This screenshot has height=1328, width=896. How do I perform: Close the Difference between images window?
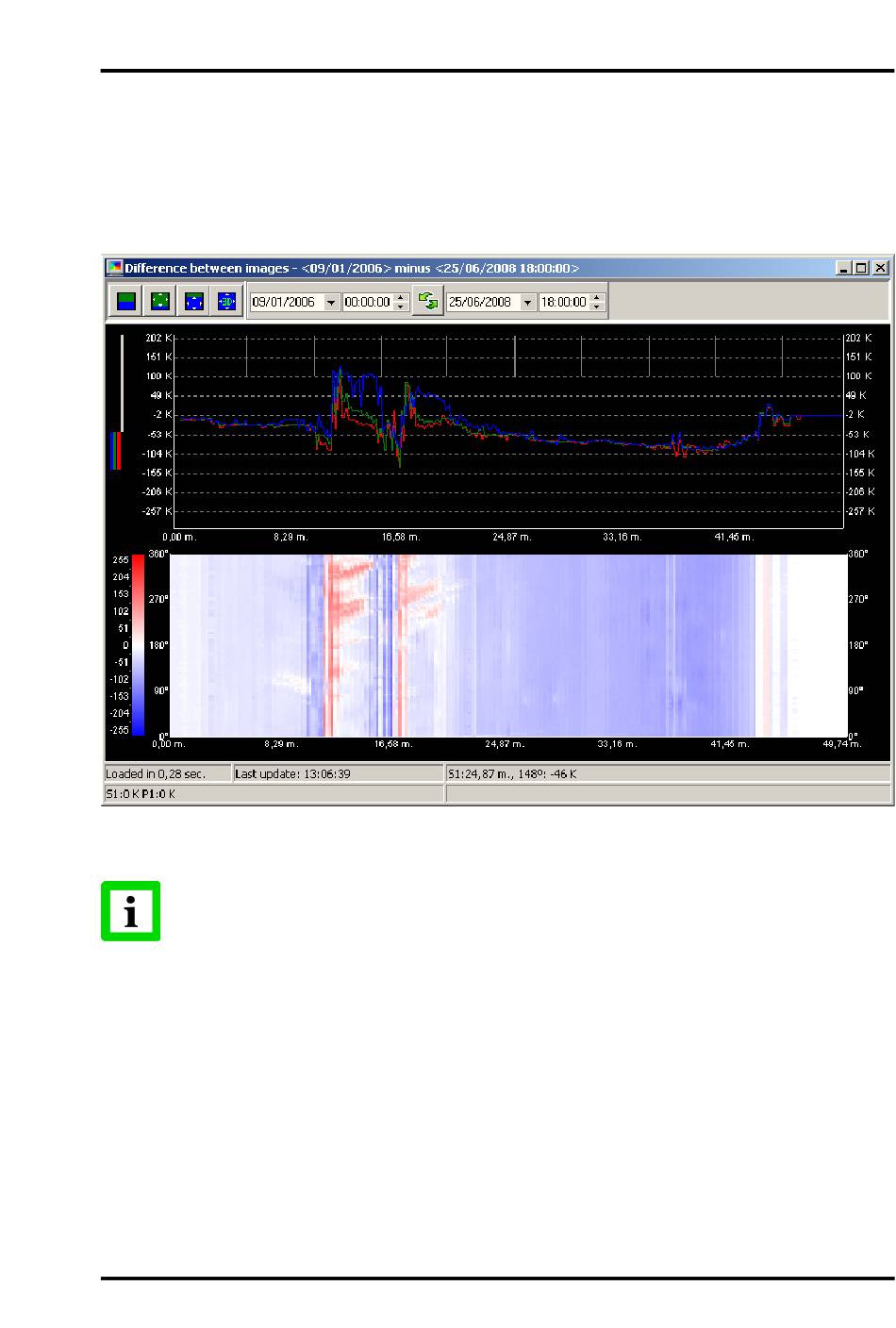(880, 268)
